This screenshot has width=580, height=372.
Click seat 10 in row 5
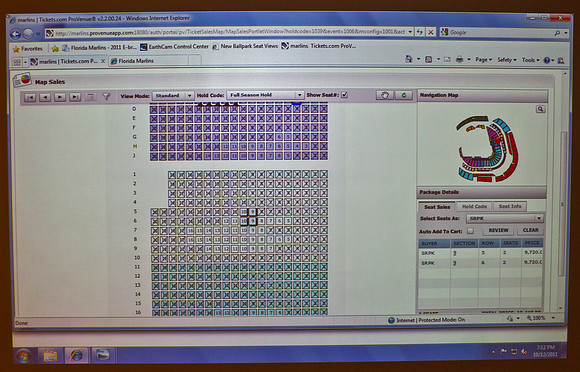pyautogui.click(x=243, y=212)
